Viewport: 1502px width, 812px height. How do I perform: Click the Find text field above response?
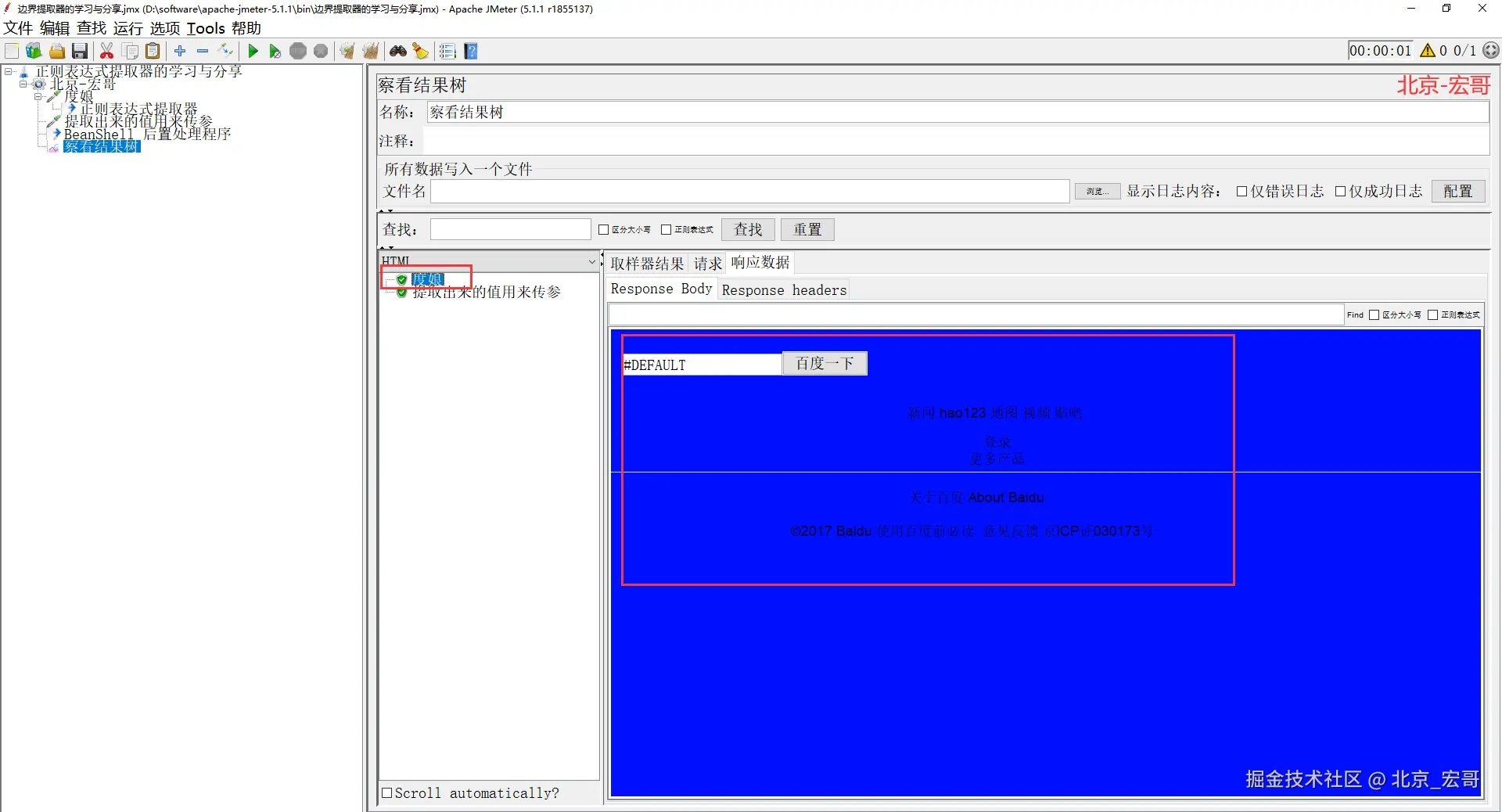tap(976, 315)
